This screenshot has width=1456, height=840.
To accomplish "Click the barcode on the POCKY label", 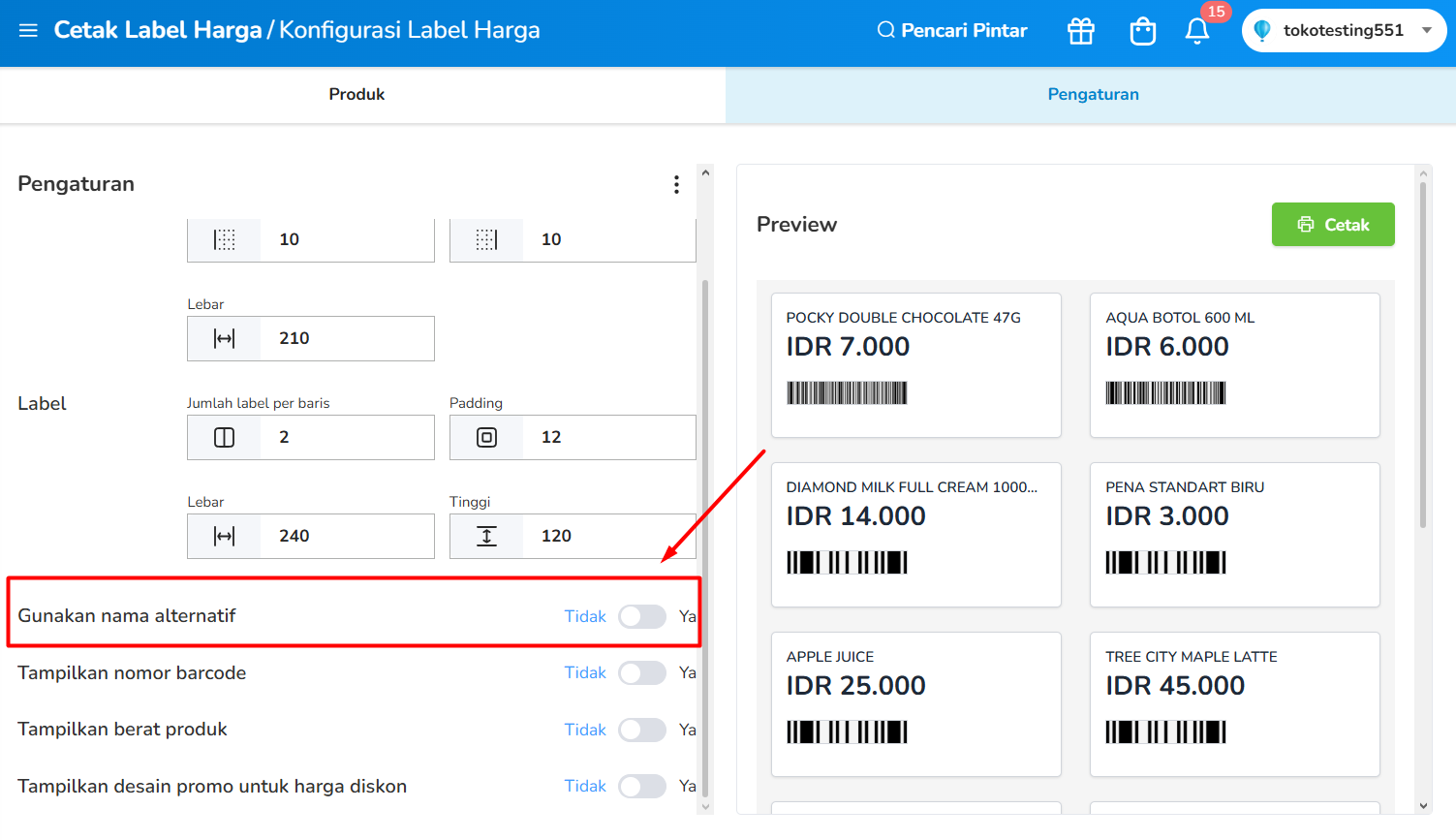I will [847, 392].
